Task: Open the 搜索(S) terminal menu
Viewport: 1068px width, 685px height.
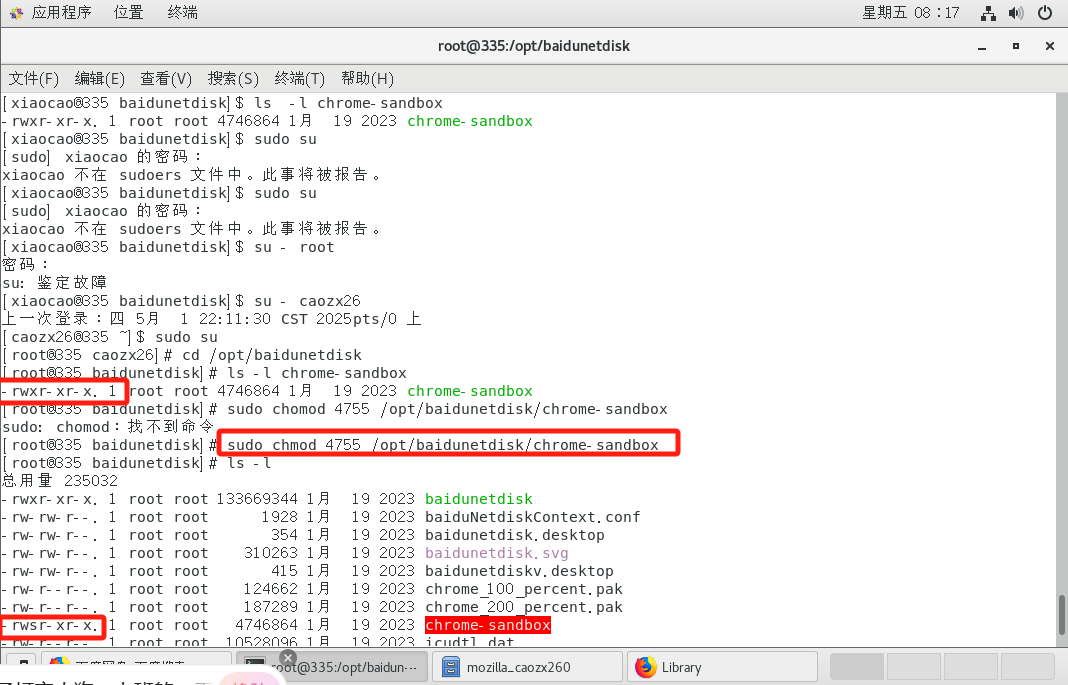Action: tap(233, 78)
